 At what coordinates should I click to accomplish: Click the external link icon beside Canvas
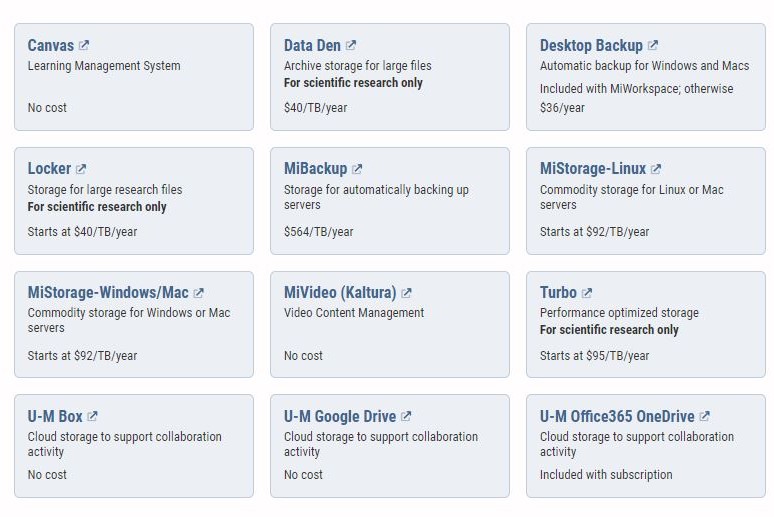(84, 45)
